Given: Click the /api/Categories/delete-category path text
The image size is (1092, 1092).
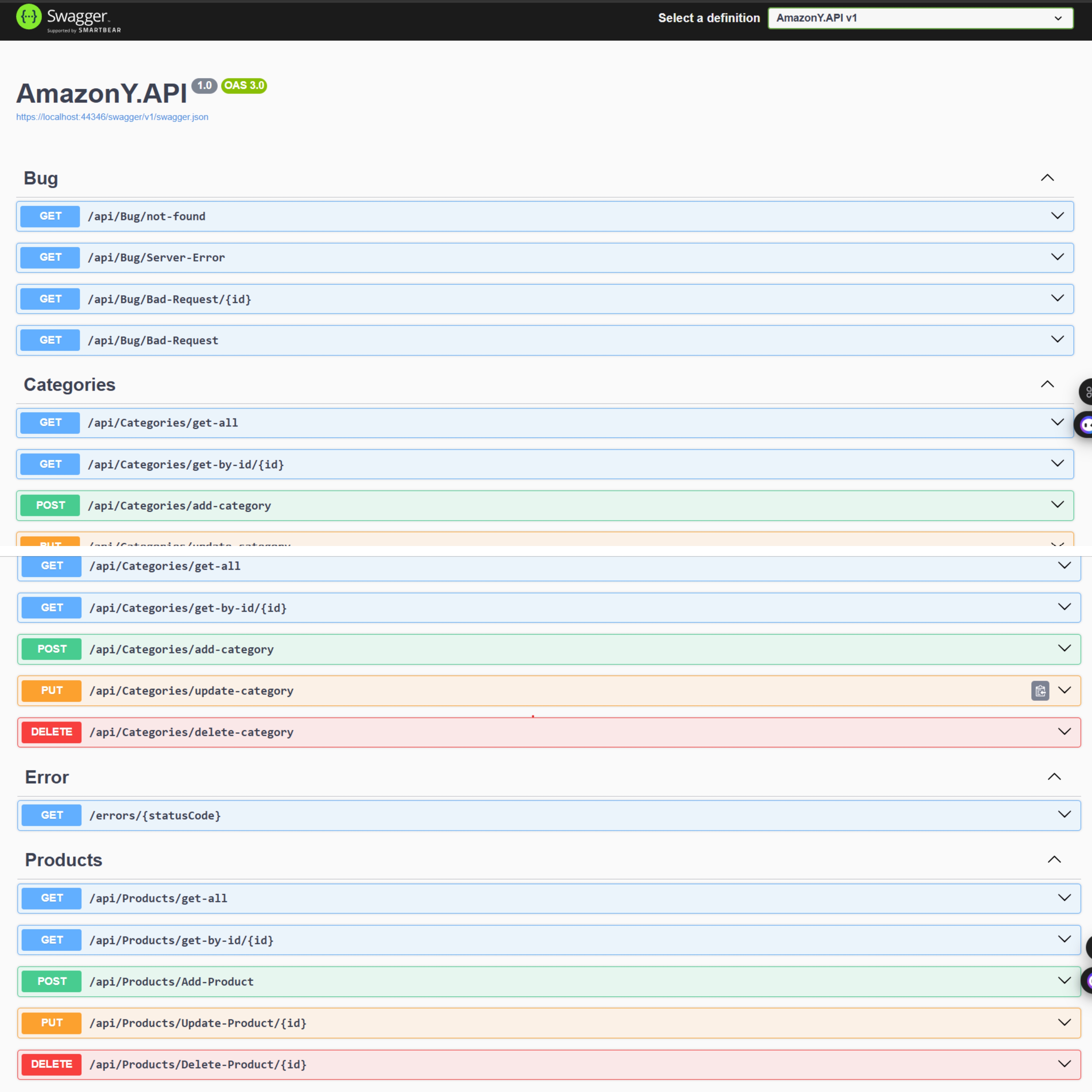Looking at the screenshot, I should (192, 733).
